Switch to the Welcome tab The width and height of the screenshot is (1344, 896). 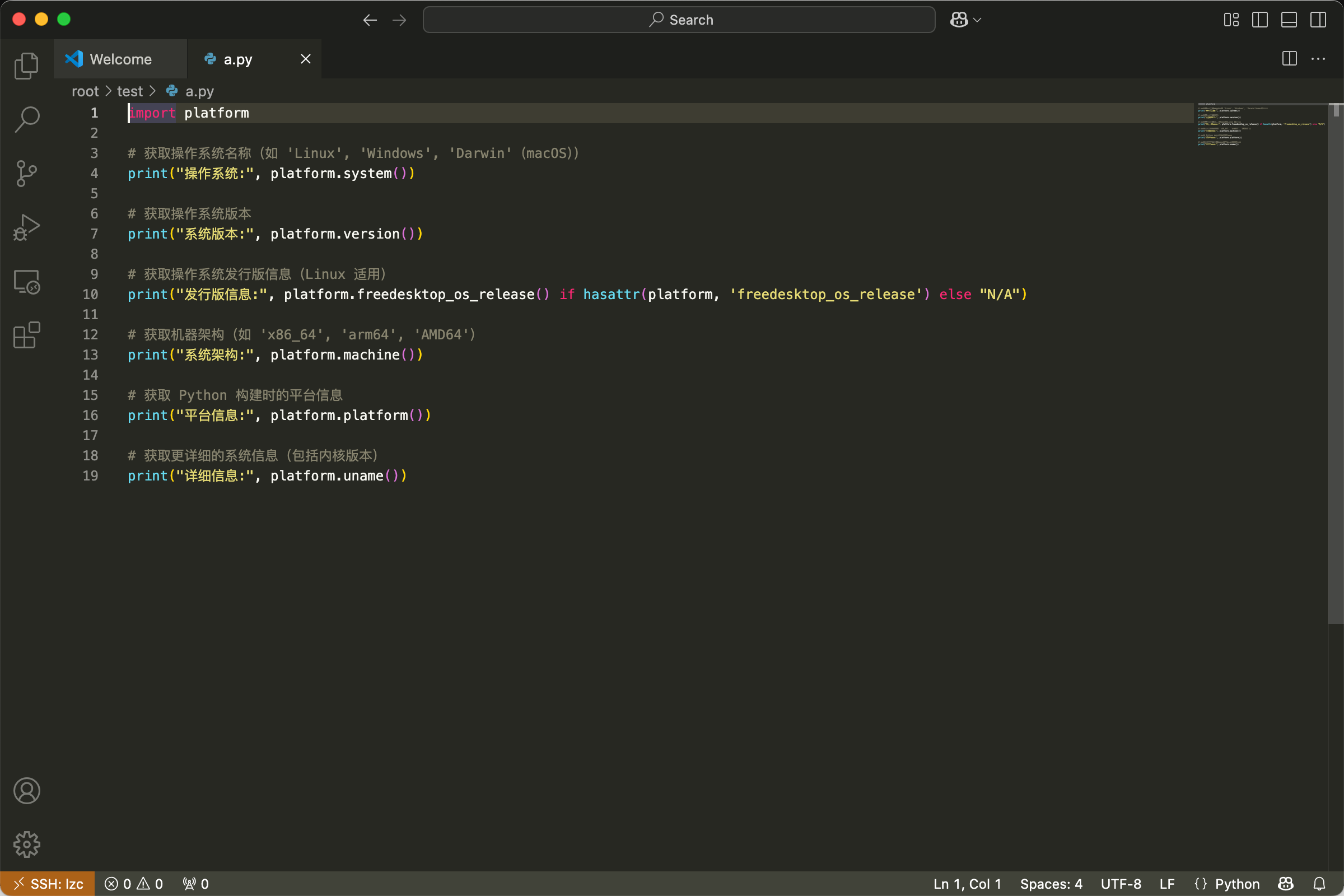click(x=120, y=59)
